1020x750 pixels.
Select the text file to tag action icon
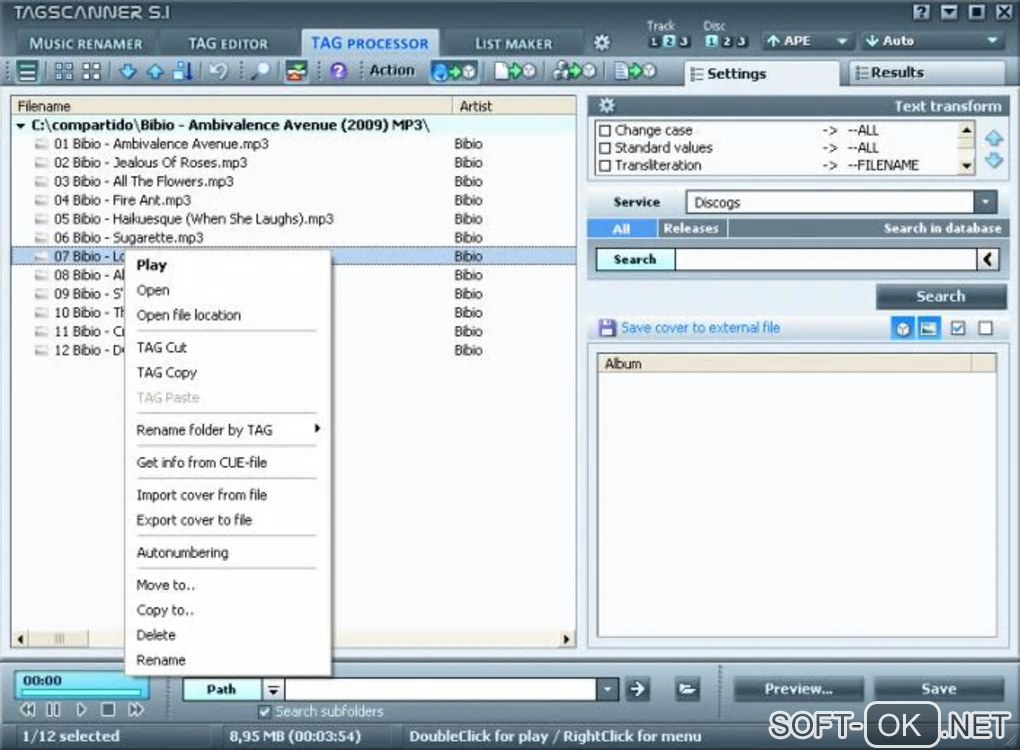[636, 71]
